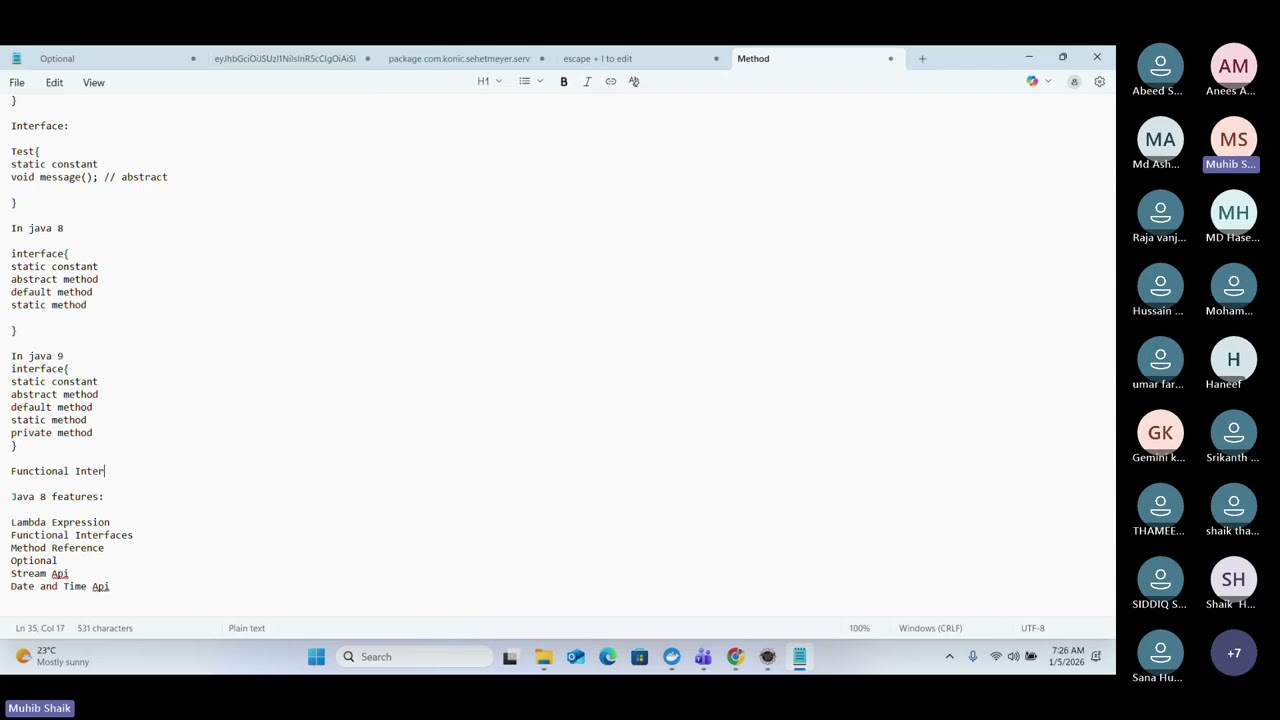This screenshot has height=720, width=1280.
Task: Open the Edit menu
Action: point(54,83)
